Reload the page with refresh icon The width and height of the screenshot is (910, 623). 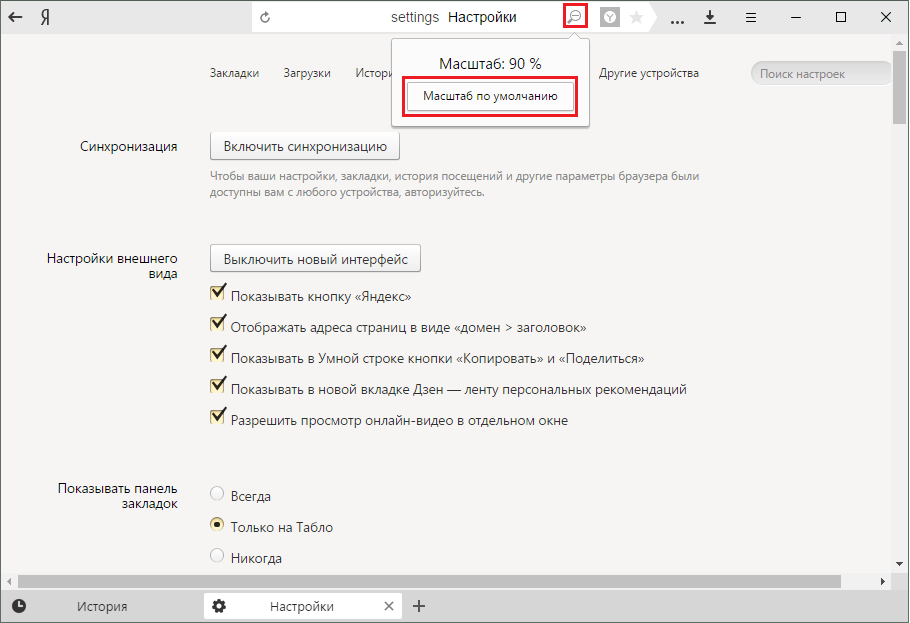click(x=265, y=17)
